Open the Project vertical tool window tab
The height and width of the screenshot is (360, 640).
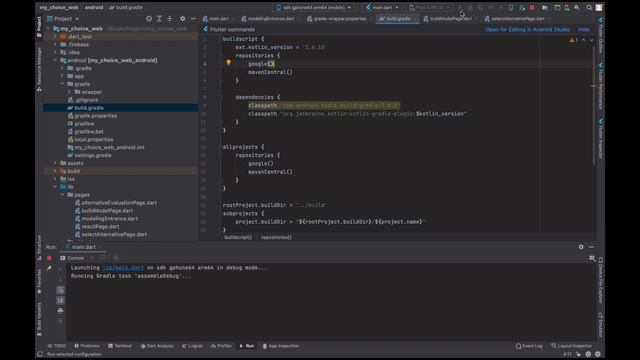point(39,27)
